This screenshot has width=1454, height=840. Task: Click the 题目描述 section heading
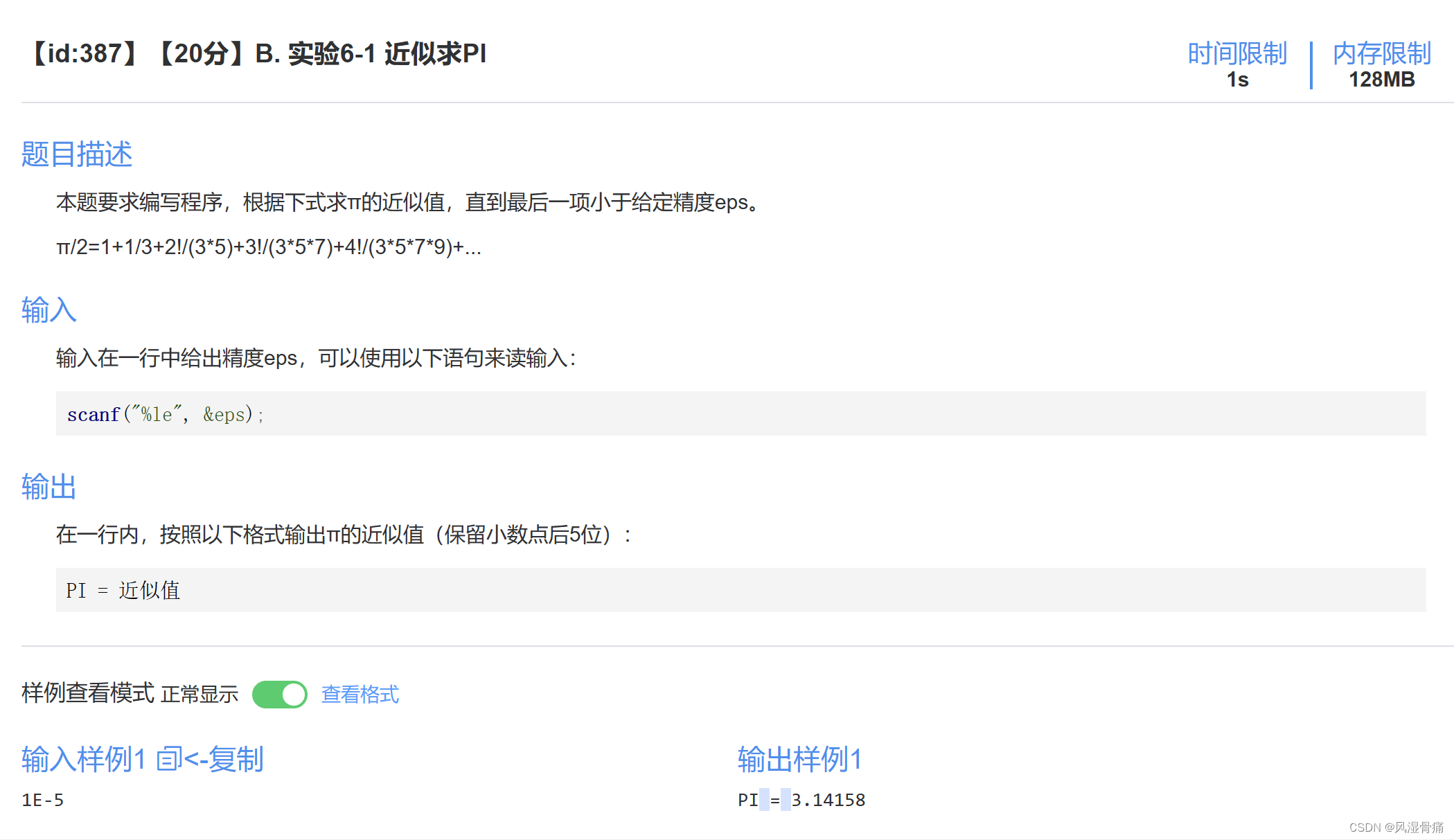tap(77, 154)
